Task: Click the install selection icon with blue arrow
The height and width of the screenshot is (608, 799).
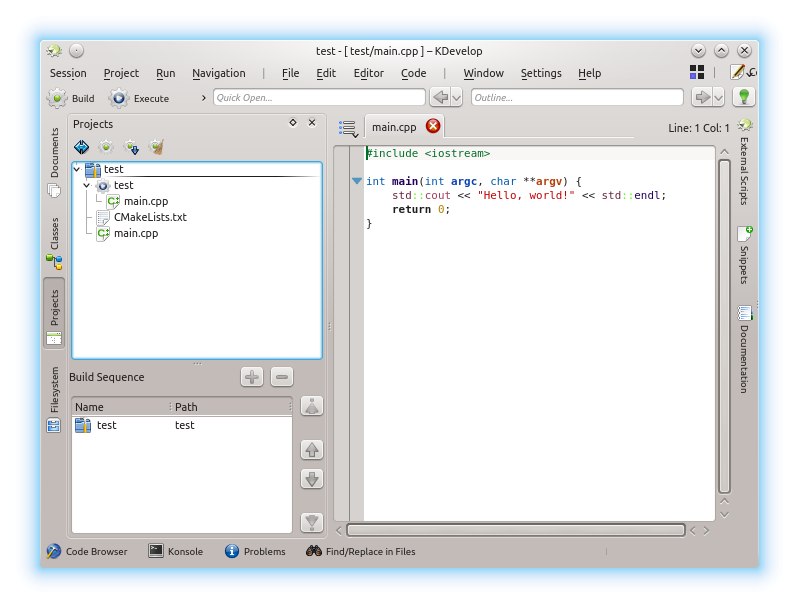Action: tap(131, 147)
